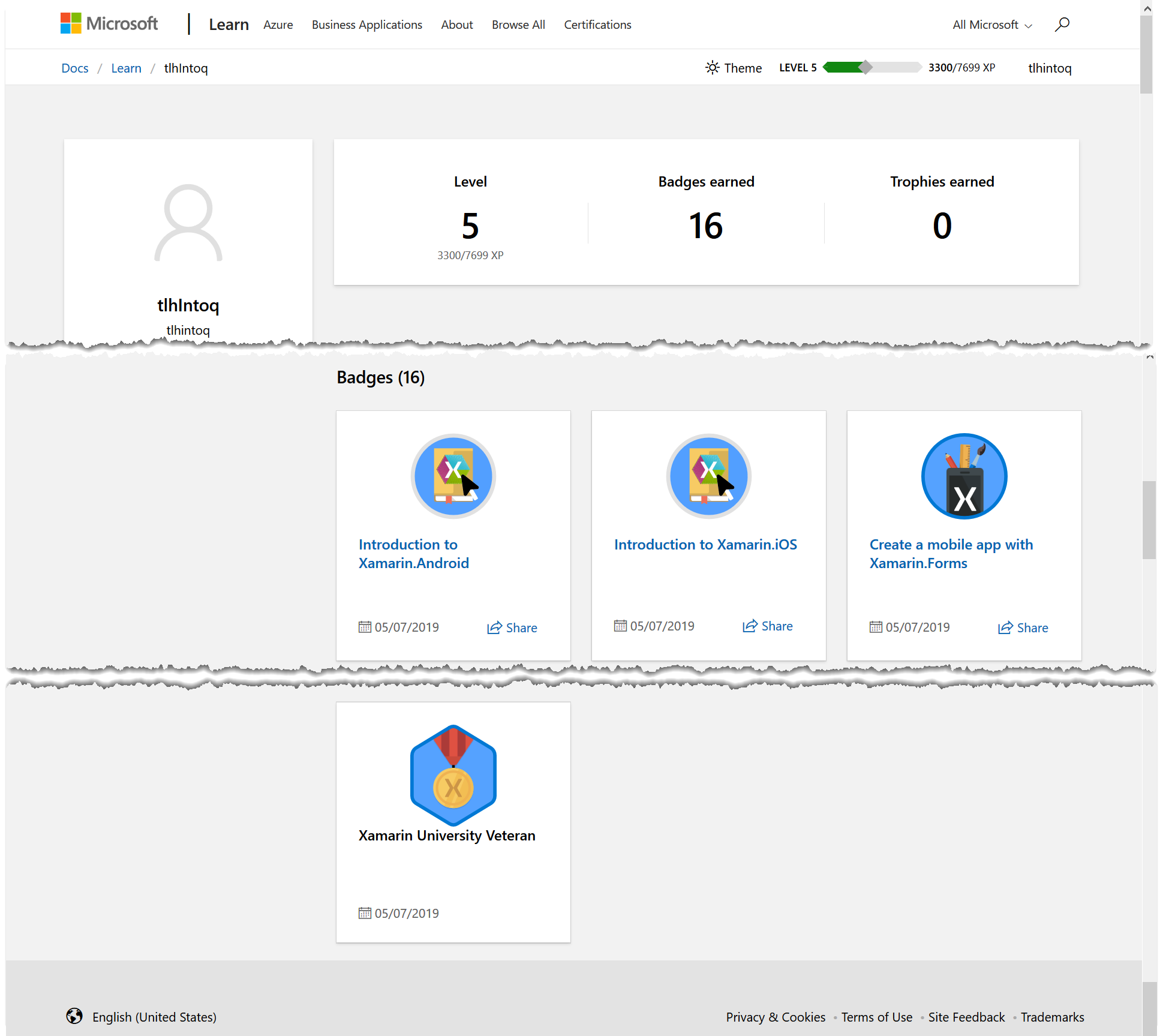Screen dimensions: 1163x1036
Task: Click the sun Theme icon
Action: (x=712, y=67)
